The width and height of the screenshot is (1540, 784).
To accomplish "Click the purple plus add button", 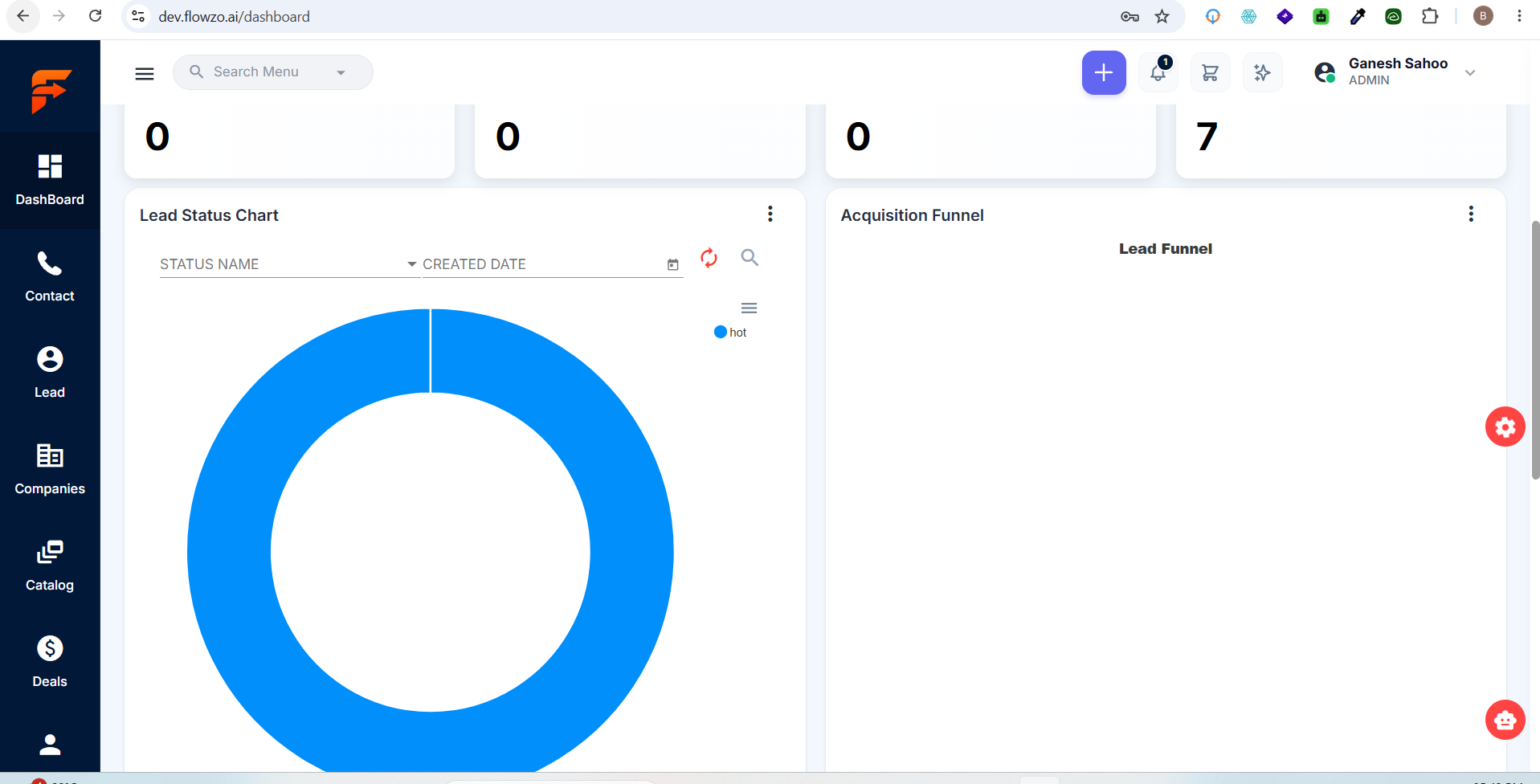I will [1104, 72].
